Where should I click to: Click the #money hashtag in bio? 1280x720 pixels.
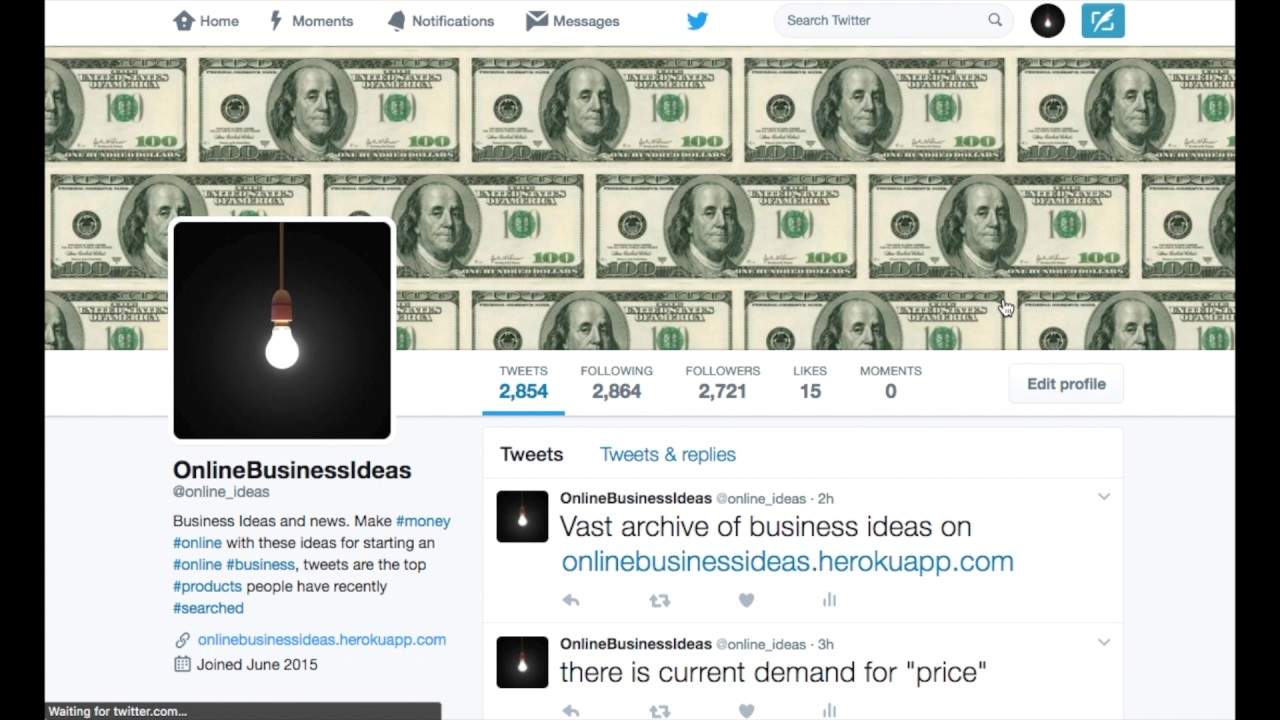pyautogui.click(x=423, y=521)
